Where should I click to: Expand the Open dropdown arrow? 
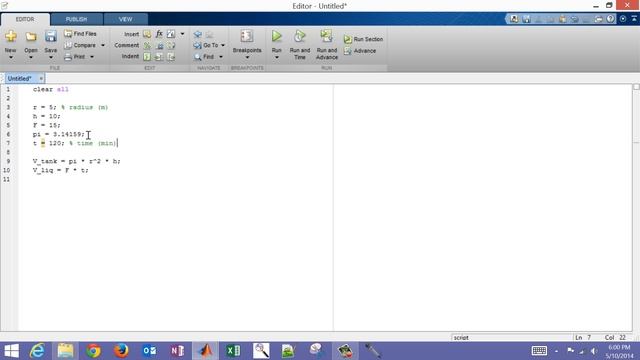pos(31,58)
